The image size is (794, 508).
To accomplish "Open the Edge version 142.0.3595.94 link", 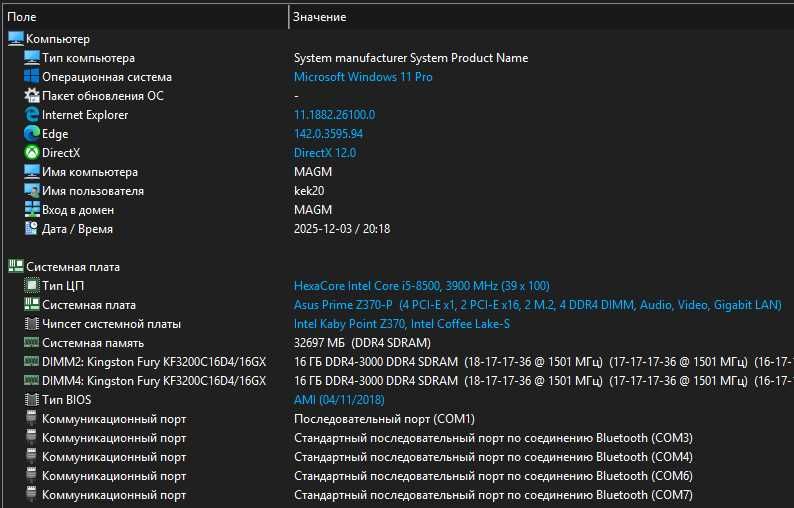I will pos(328,134).
